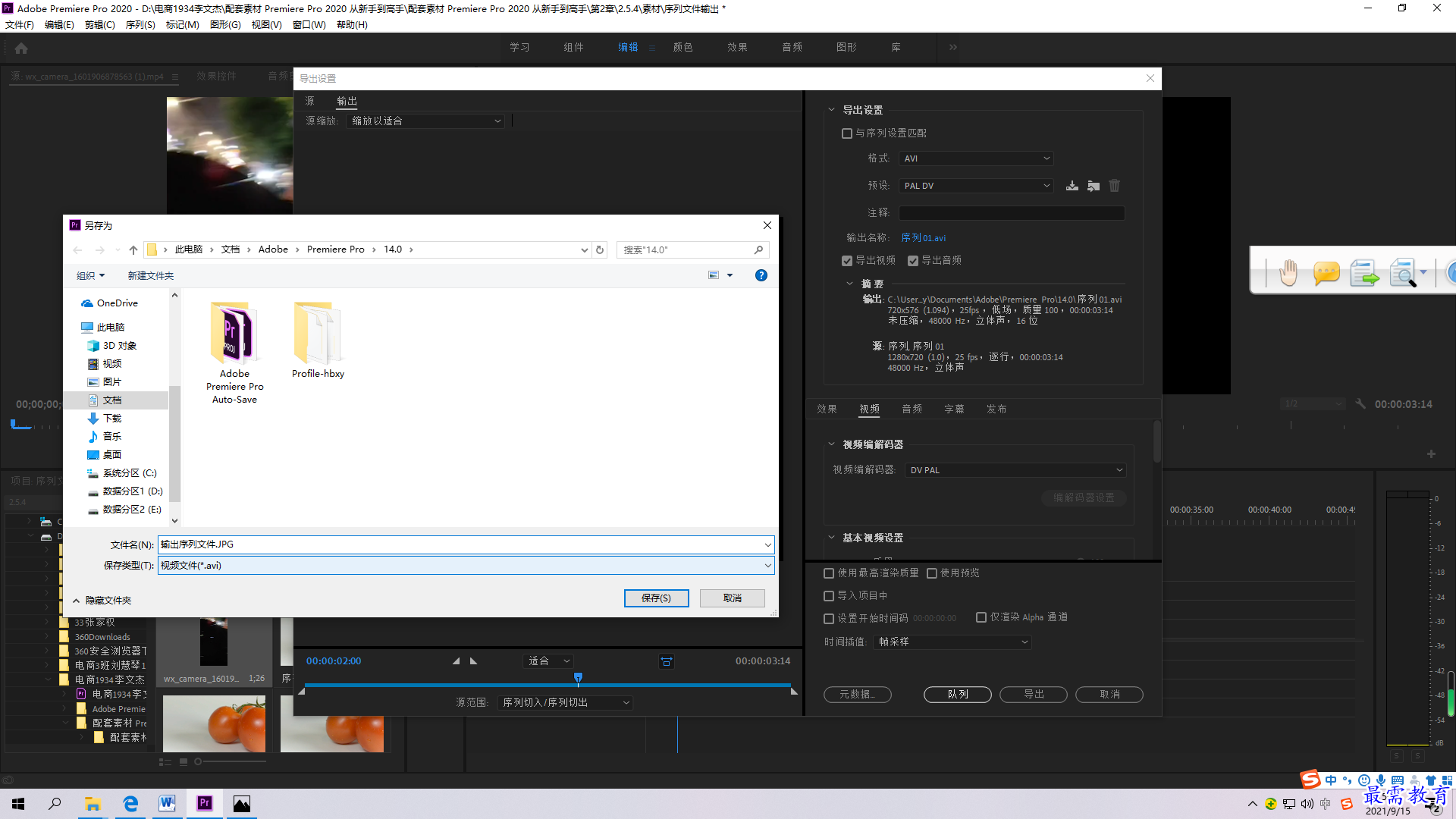Open the Profile-hbxy folder
The width and height of the screenshot is (1456, 819).
coord(318,340)
